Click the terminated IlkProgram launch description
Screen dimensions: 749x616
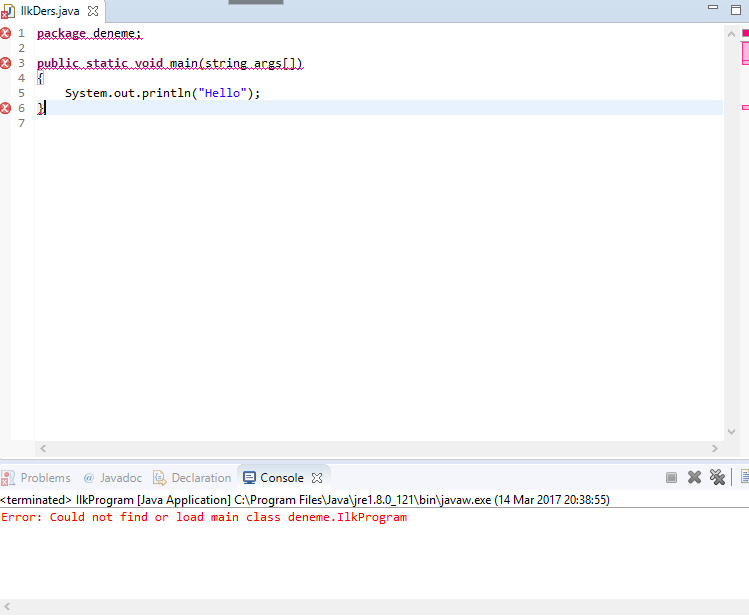[x=305, y=500]
